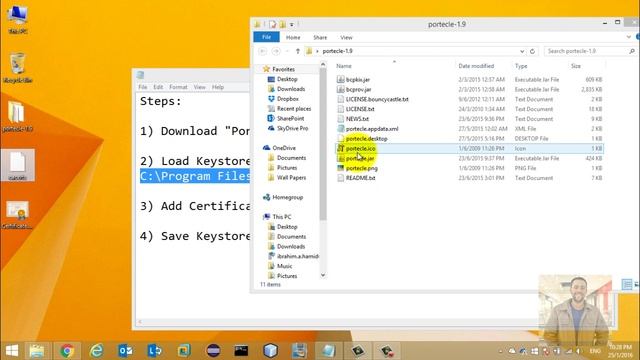Open Quick Access Toolbar customize dropdown
This screenshot has width=640, height=360.
(292, 24)
